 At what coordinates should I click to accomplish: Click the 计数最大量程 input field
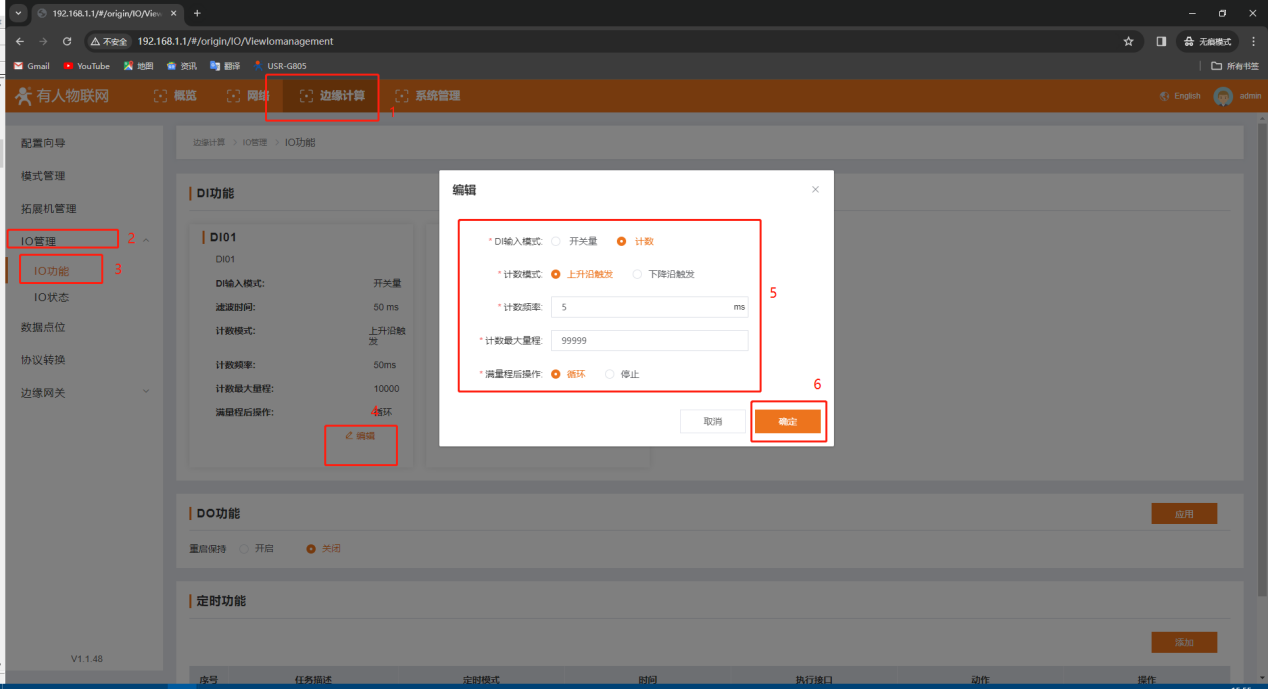click(x=648, y=341)
